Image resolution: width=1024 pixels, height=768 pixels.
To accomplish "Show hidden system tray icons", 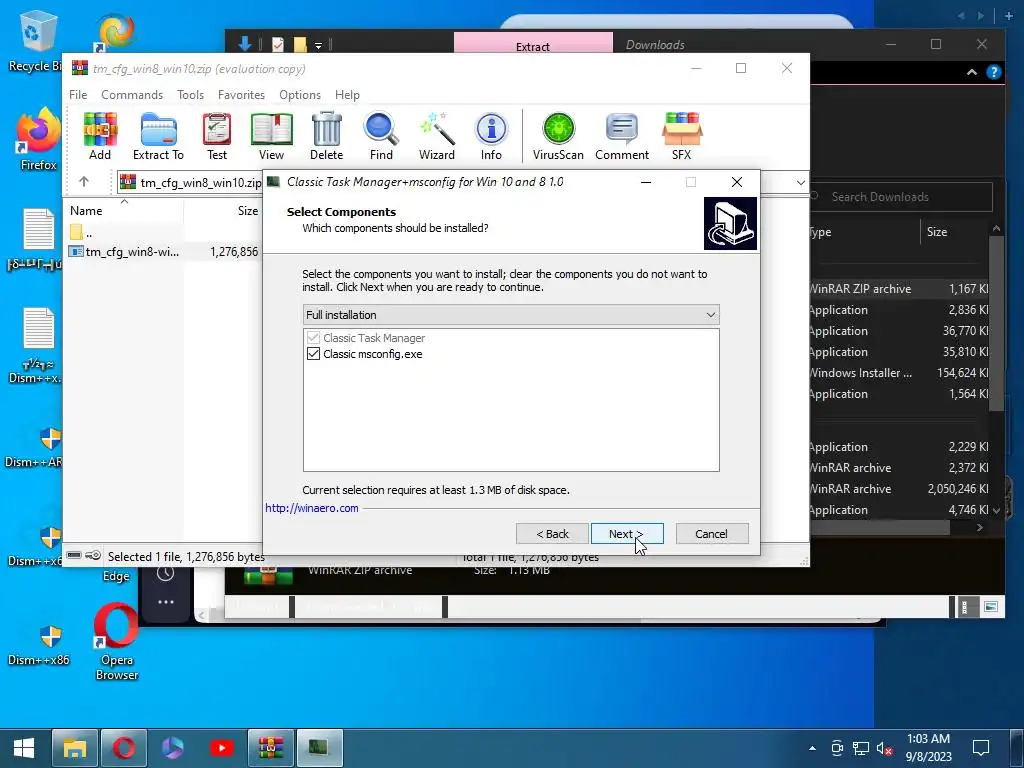I will tap(812, 748).
